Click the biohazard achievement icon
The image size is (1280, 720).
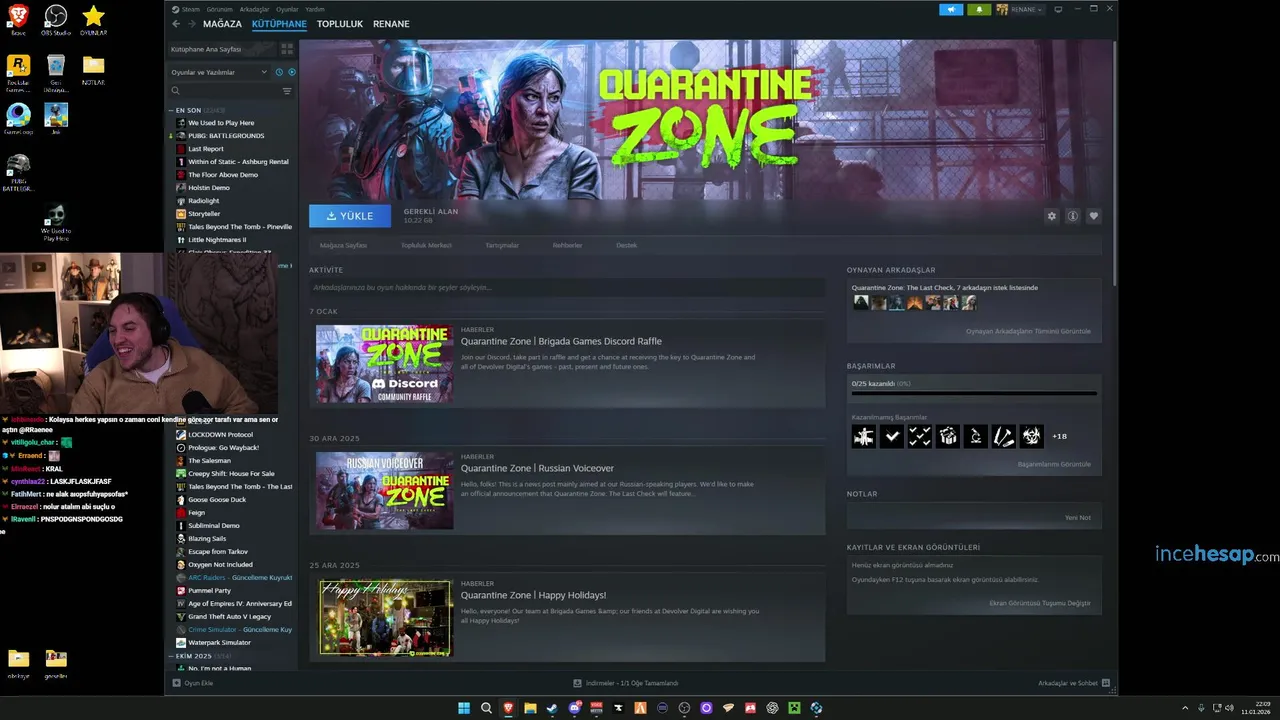pos(1031,436)
